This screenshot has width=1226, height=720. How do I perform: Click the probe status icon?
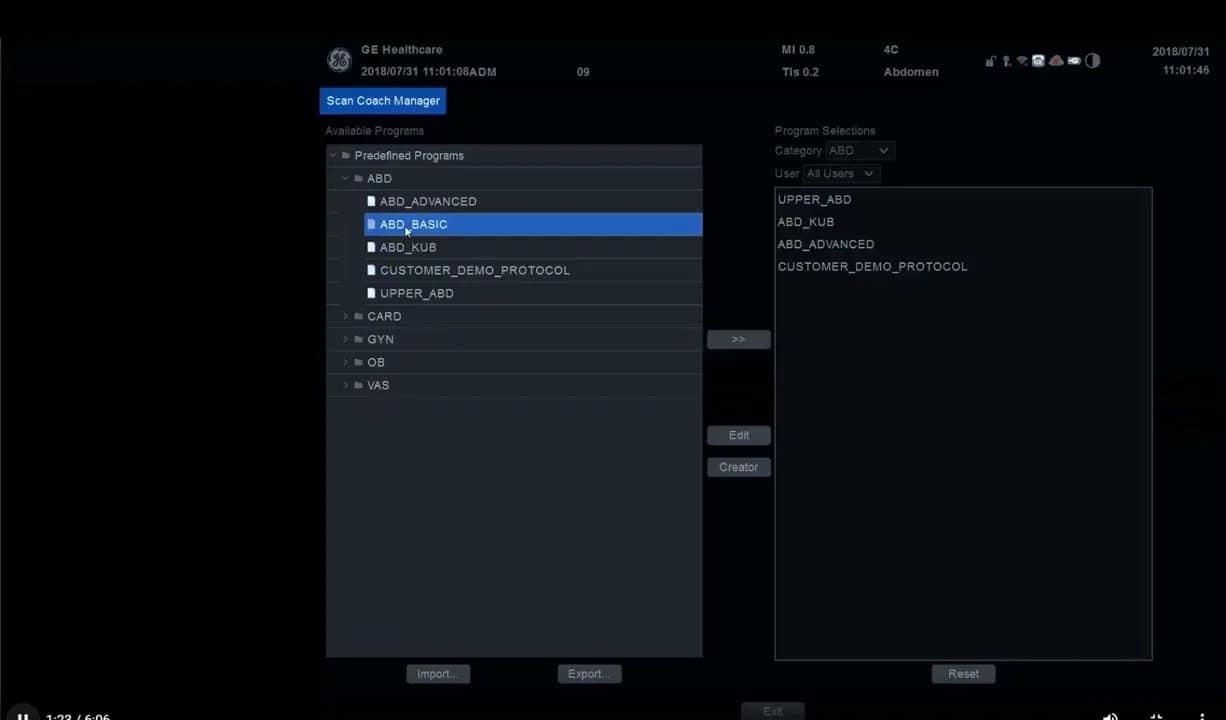tap(1005, 60)
